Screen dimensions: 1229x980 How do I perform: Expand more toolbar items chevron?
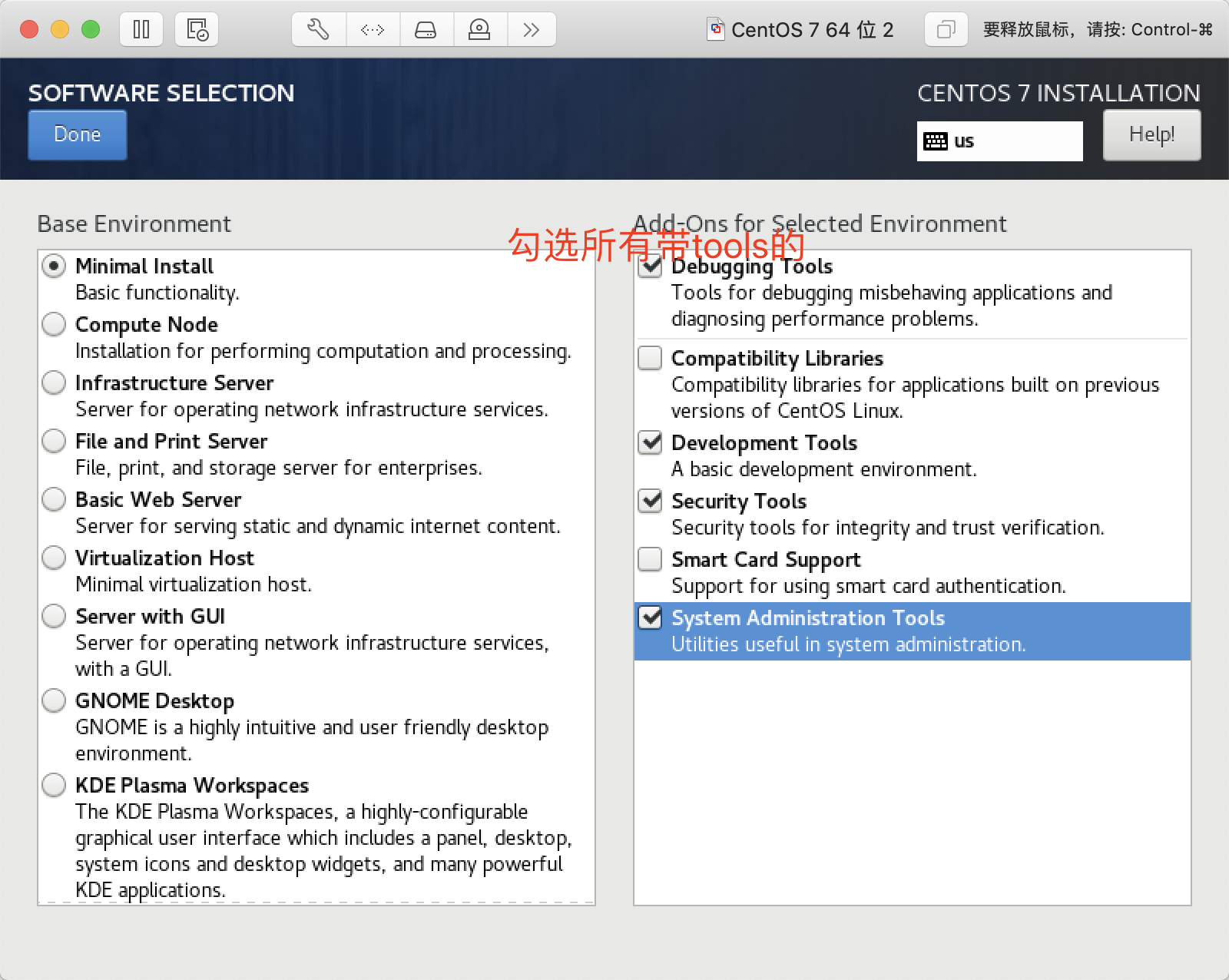tap(532, 30)
